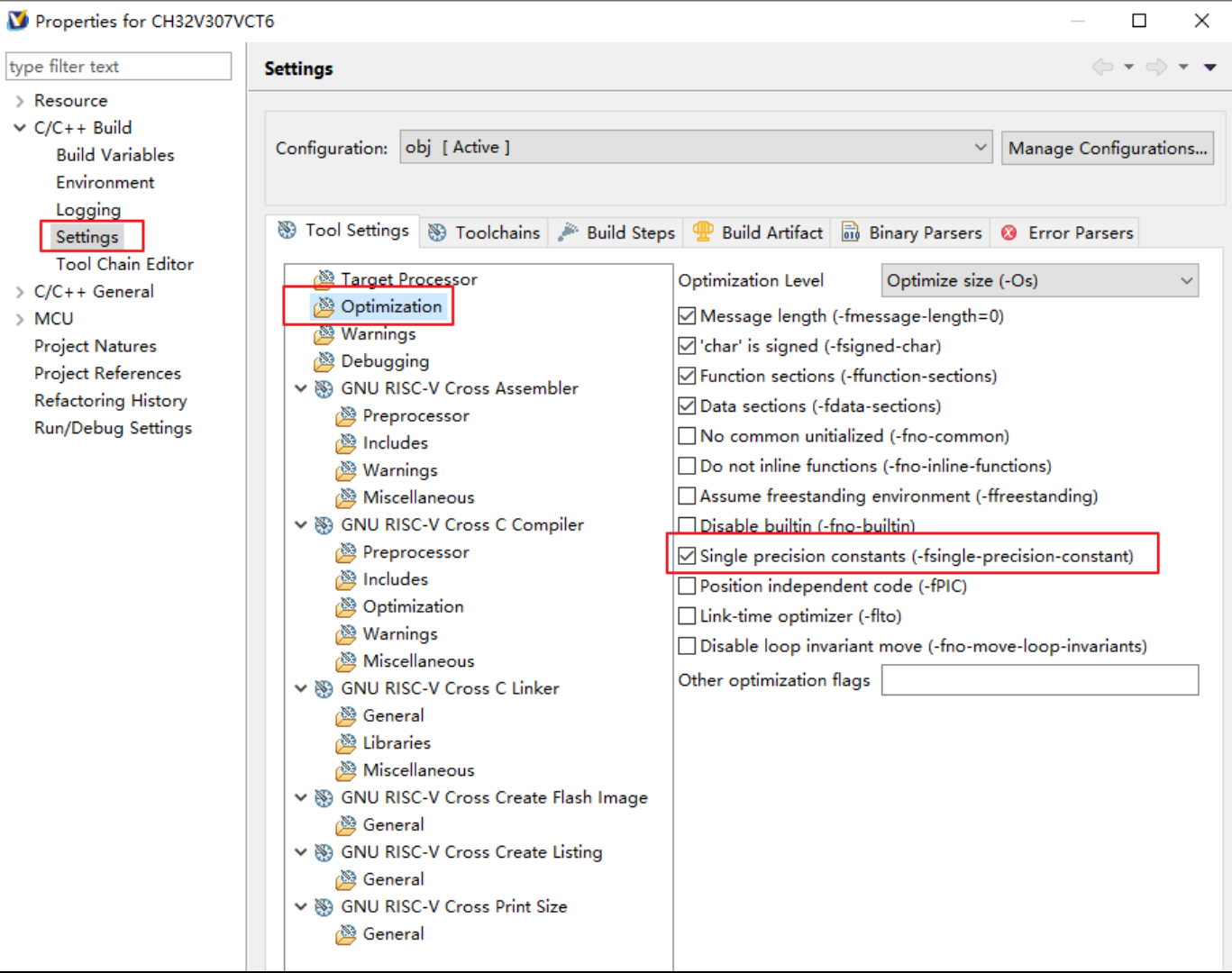Viewport: 1232px width, 973px height.
Task: Collapse GNU RISC-V Cross Assembler node
Action: pos(301,388)
